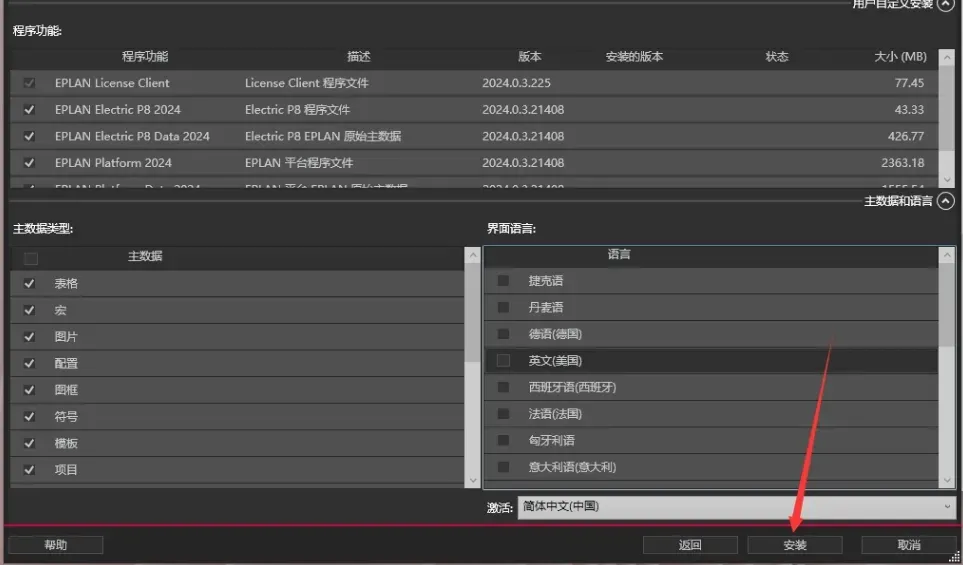This screenshot has width=963, height=565.
Task: Select 'Electric P8 程序文件' description cell
Action: click(x=297, y=110)
